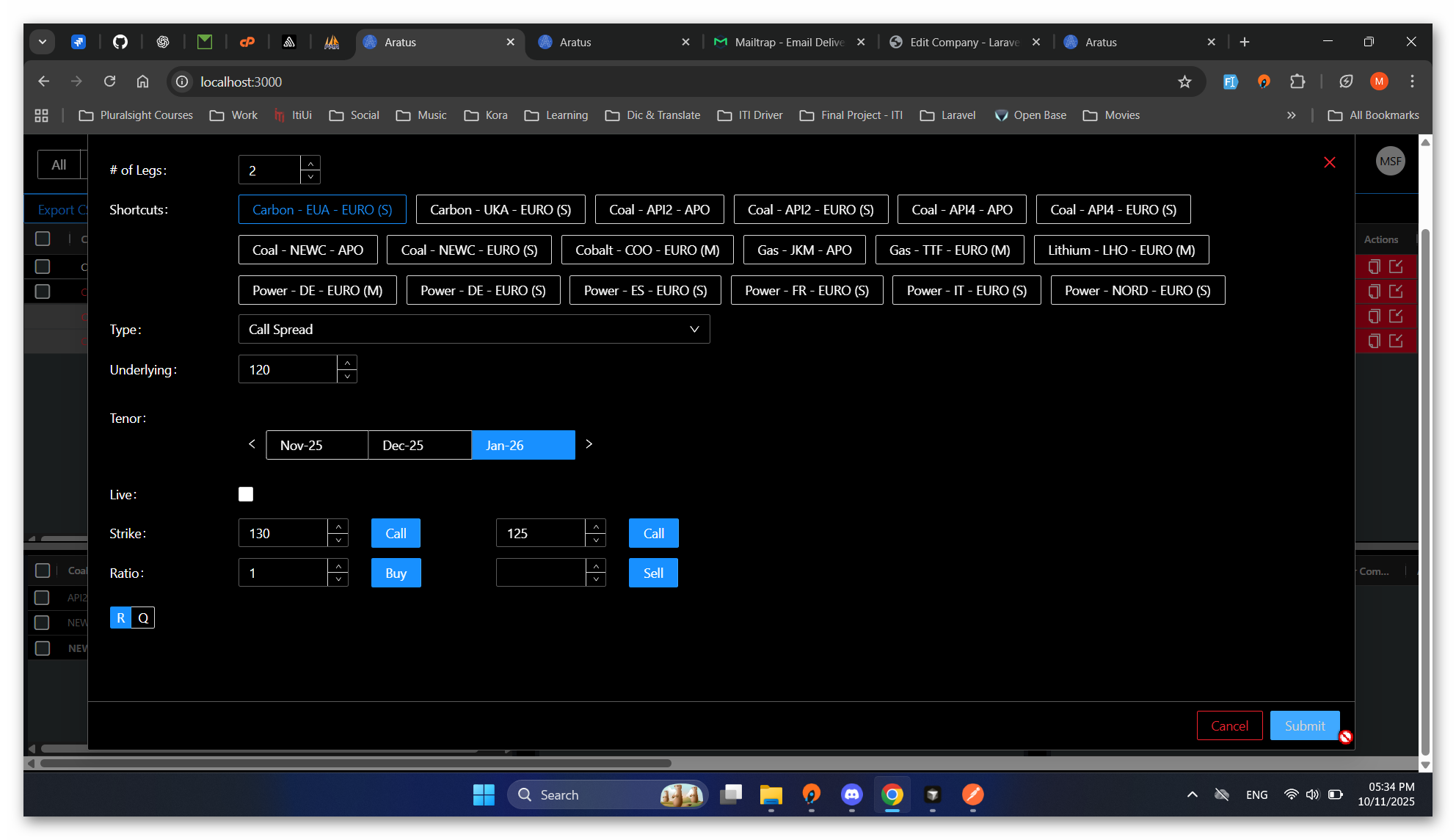Open a new browser tab
The image size is (1456, 840).
point(1245,42)
